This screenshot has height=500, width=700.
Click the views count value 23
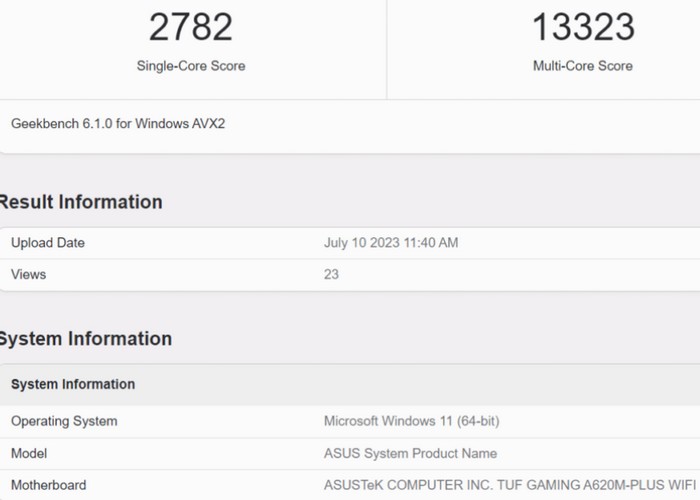331,274
